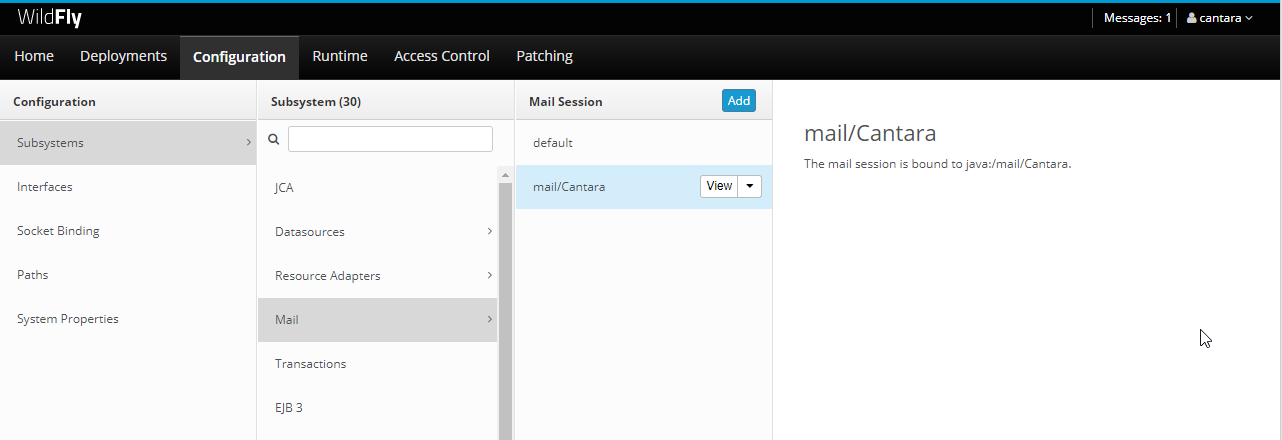Open the Messages notification link

(1137, 18)
